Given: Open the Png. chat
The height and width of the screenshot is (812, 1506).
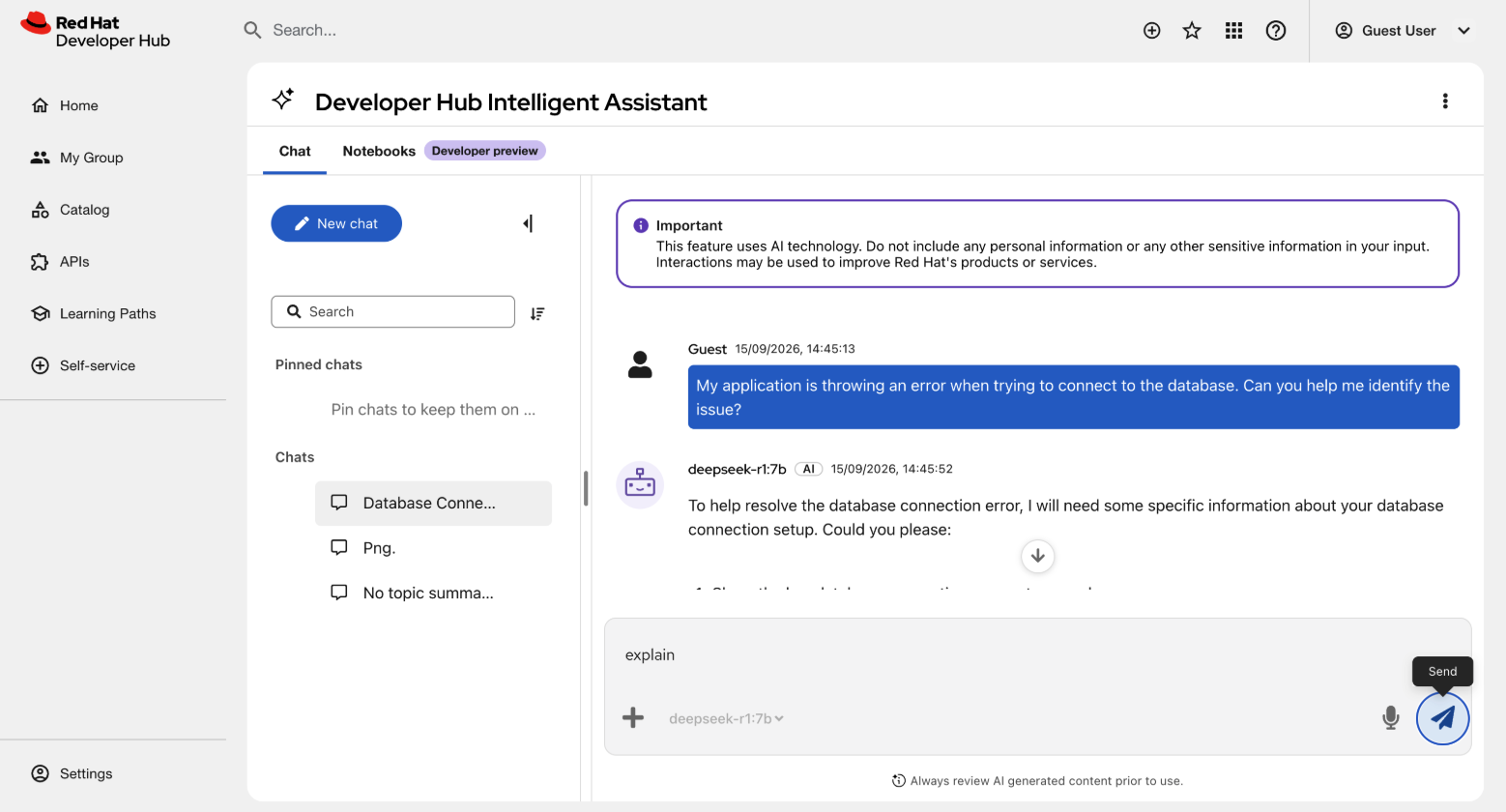Looking at the screenshot, I should 433,548.
